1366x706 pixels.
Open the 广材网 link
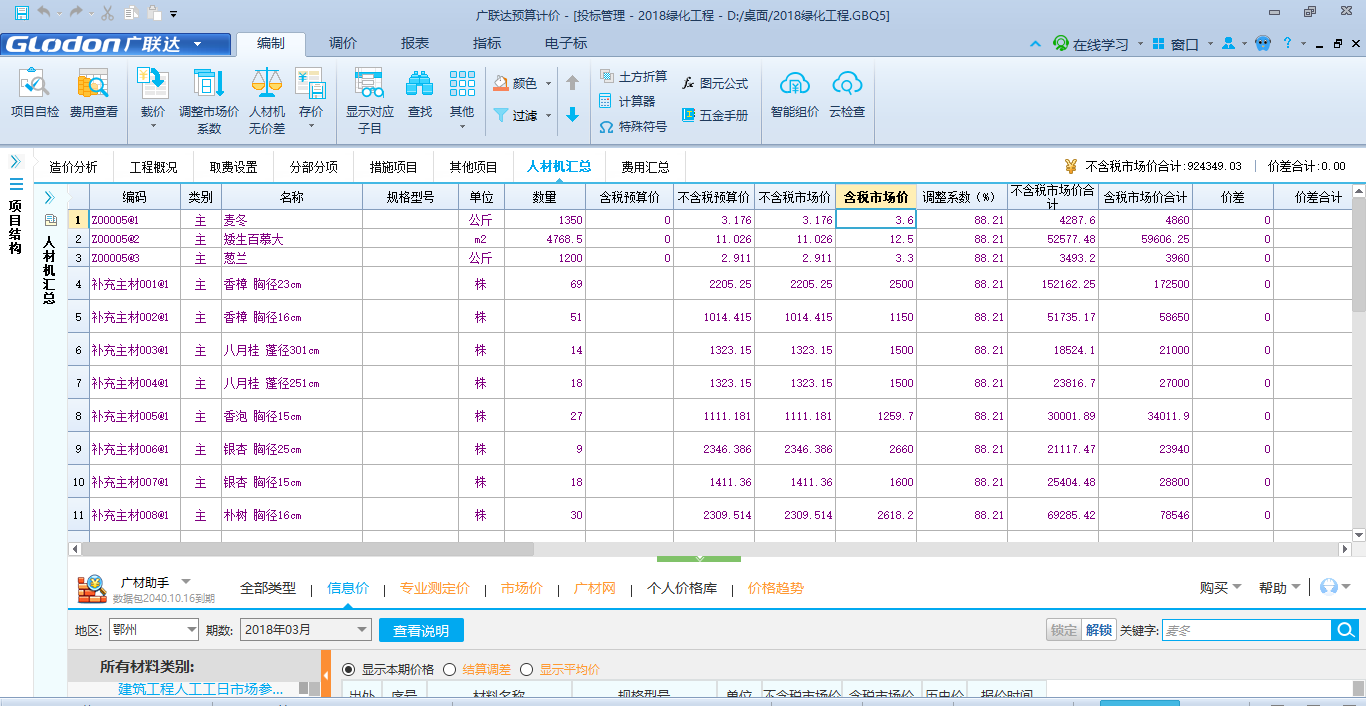point(595,588)
